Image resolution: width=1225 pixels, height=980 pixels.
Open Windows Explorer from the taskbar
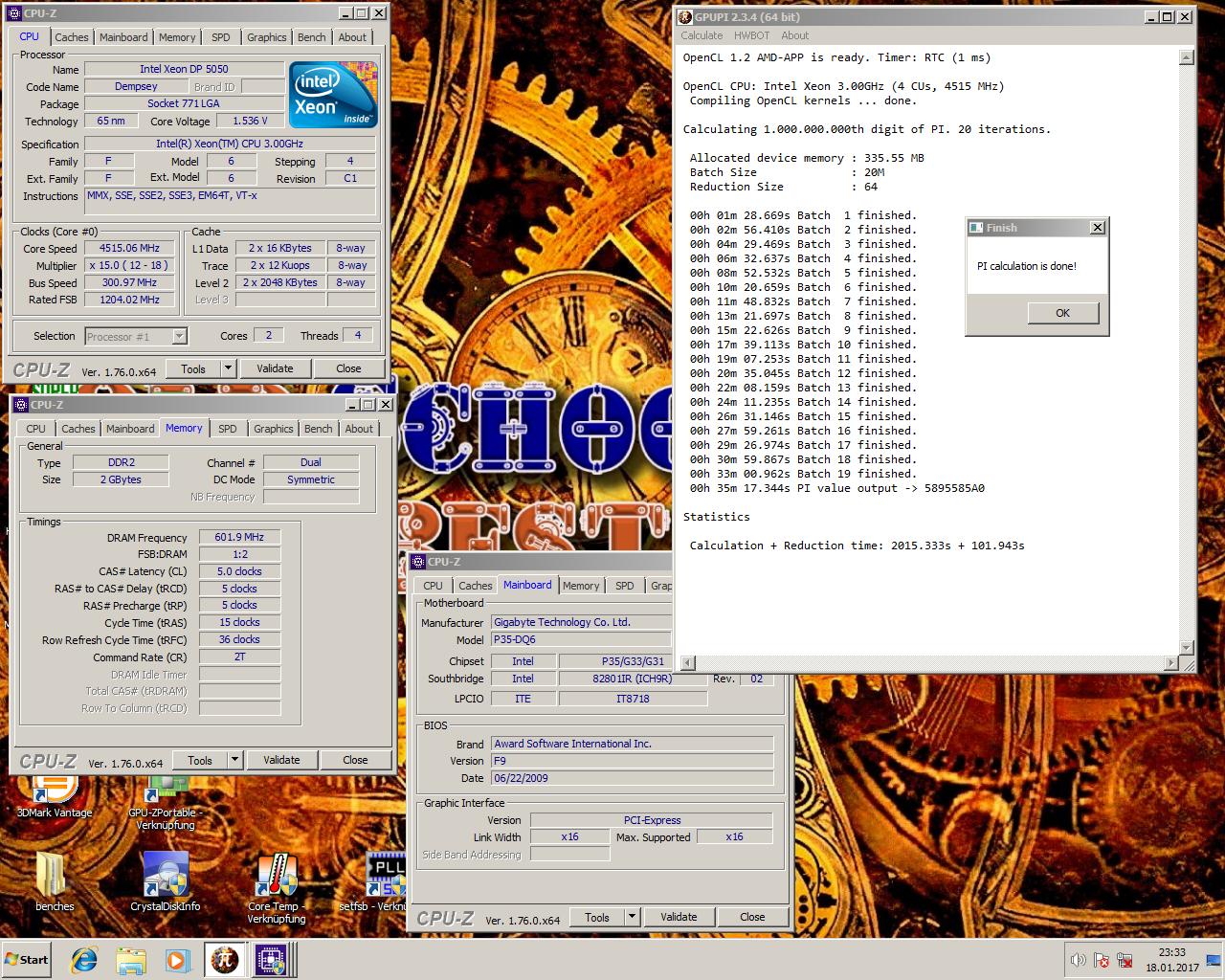[130, 960]
